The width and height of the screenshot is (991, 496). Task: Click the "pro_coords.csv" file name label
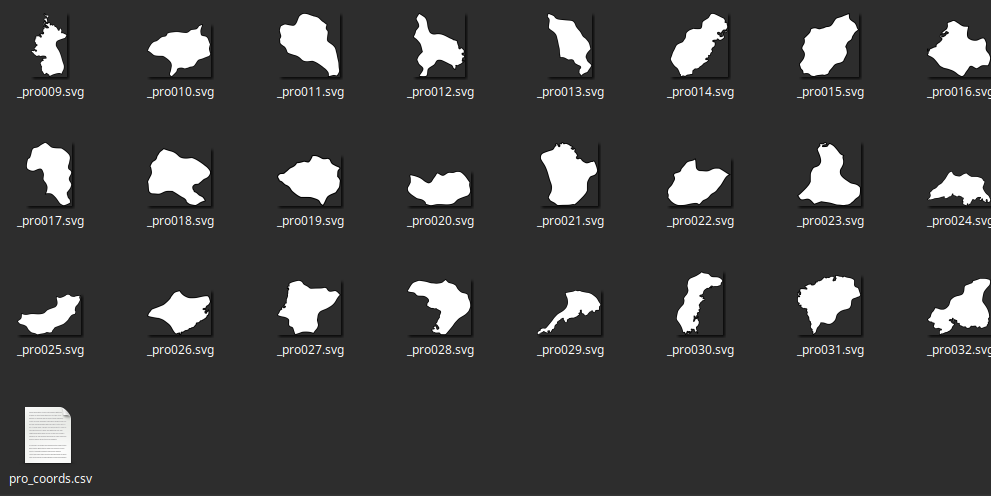click(x=51, y=479)
